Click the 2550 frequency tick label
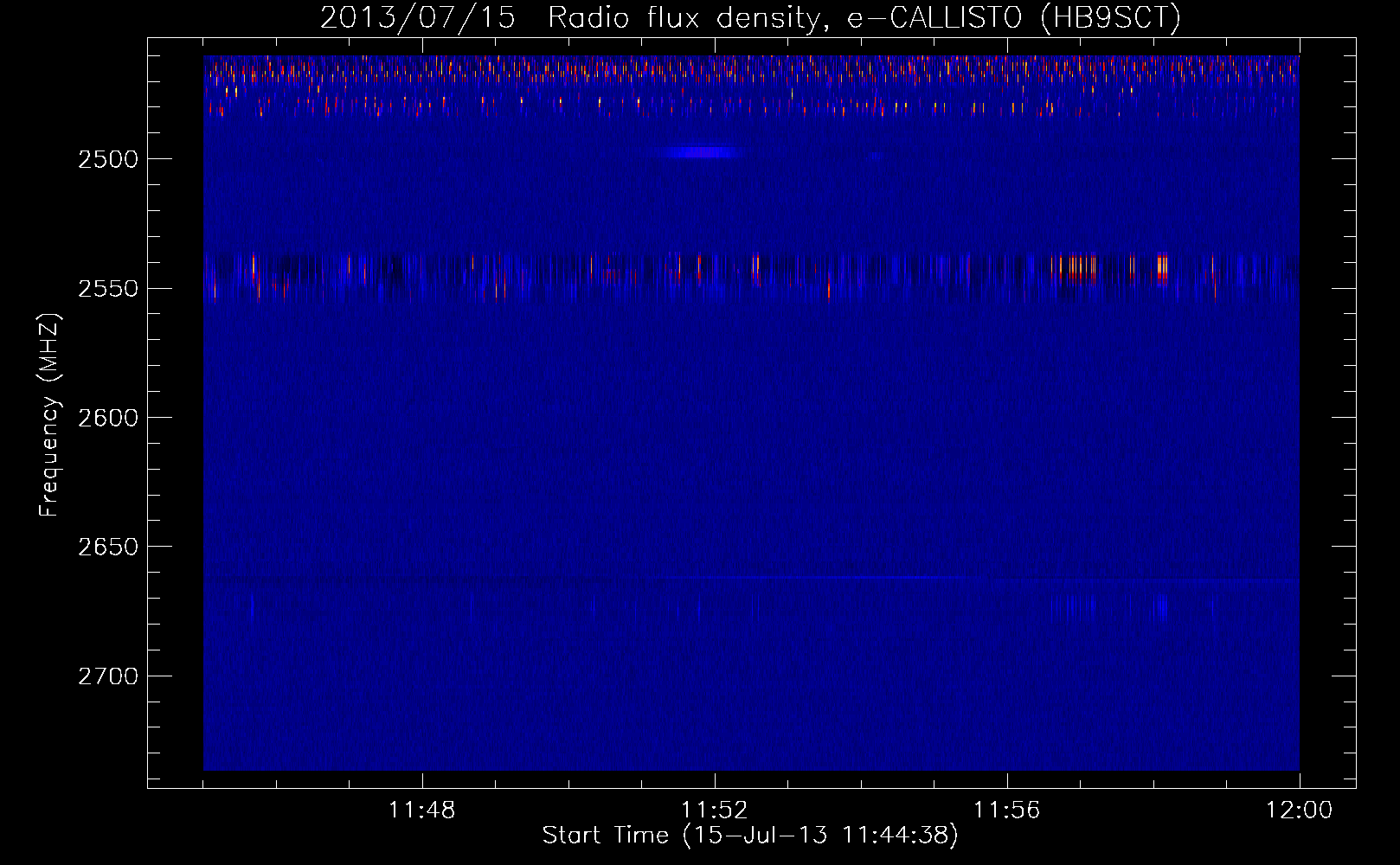Screen dimensions: 1400x865 tap(108, 288)
